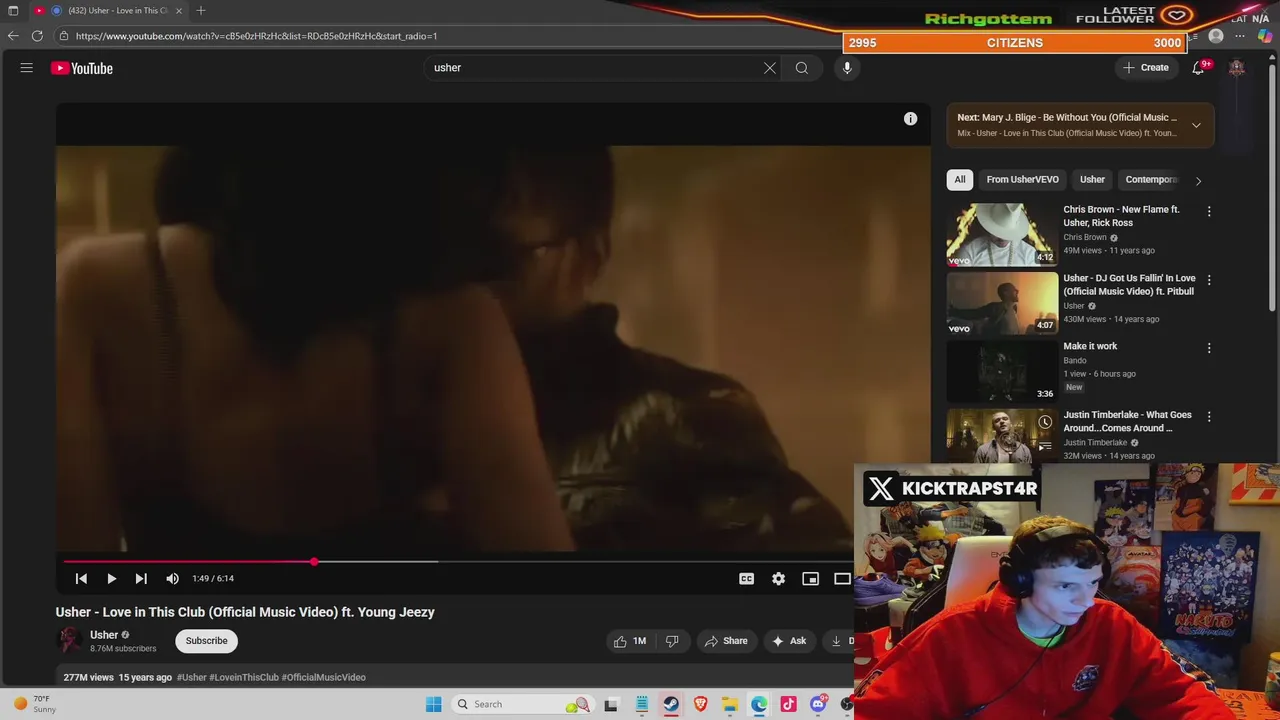Screen dimensions: 1280x720
Task: Start voice search with the microphone icon
Action: coord(847,68)
